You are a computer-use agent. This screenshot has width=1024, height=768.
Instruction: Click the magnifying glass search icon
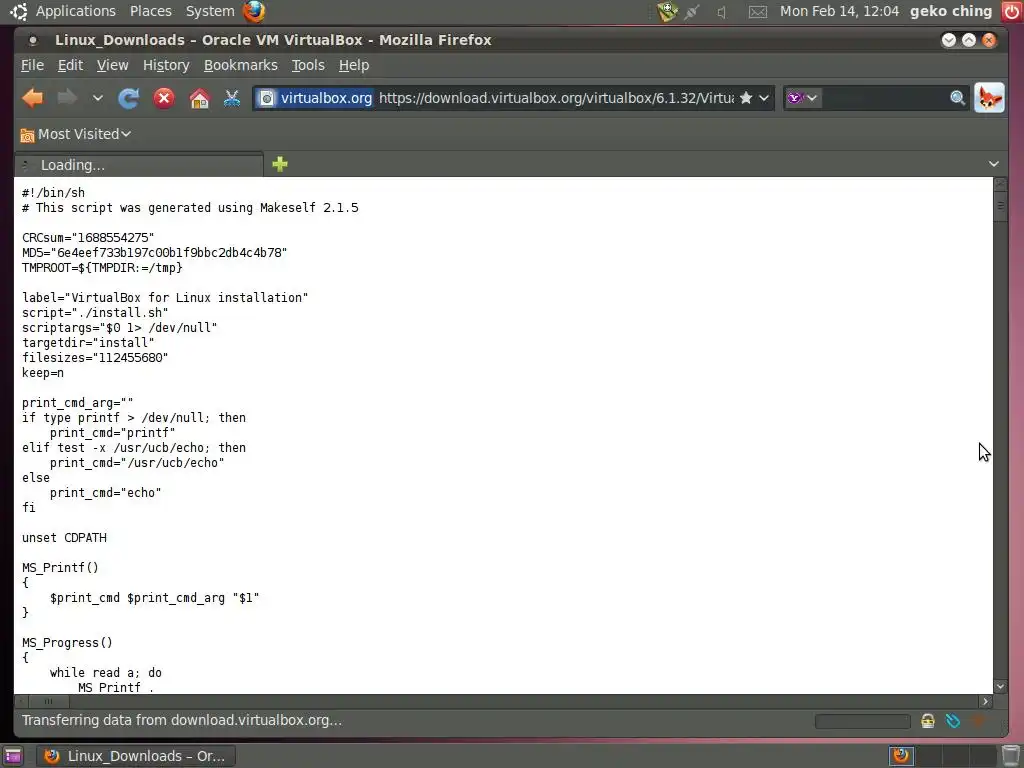[x=957, y=98]
